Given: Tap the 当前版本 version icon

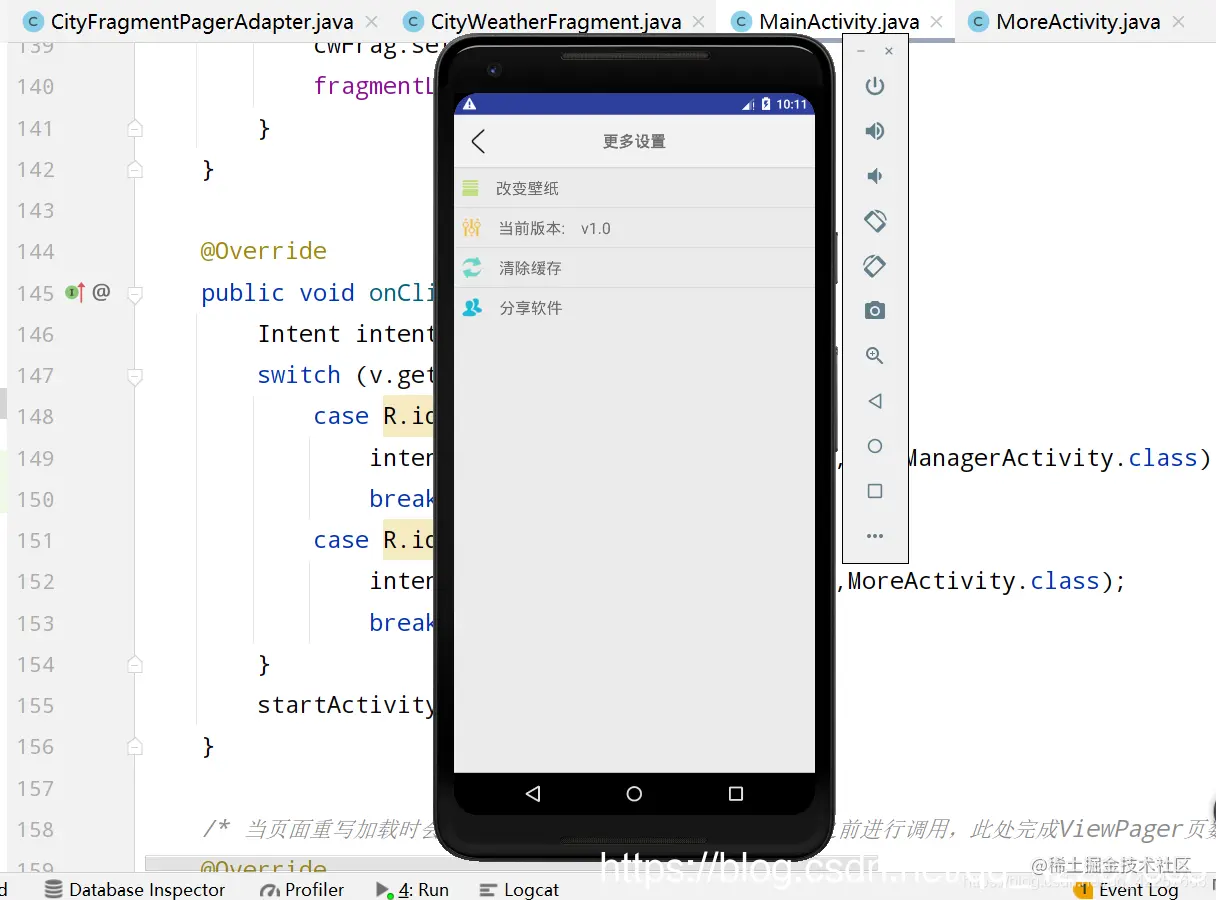Looking at the screenshot, I should click(471, 228).
